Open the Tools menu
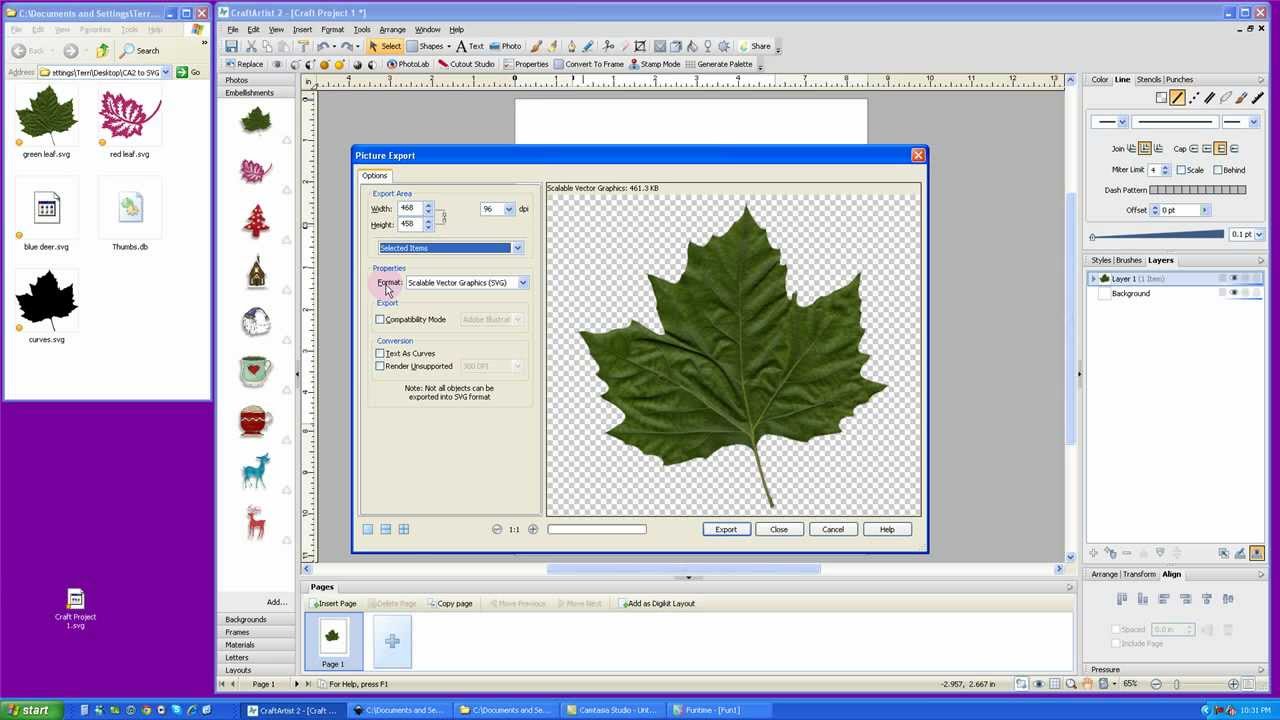1280x720 pixels. (362, 30)
